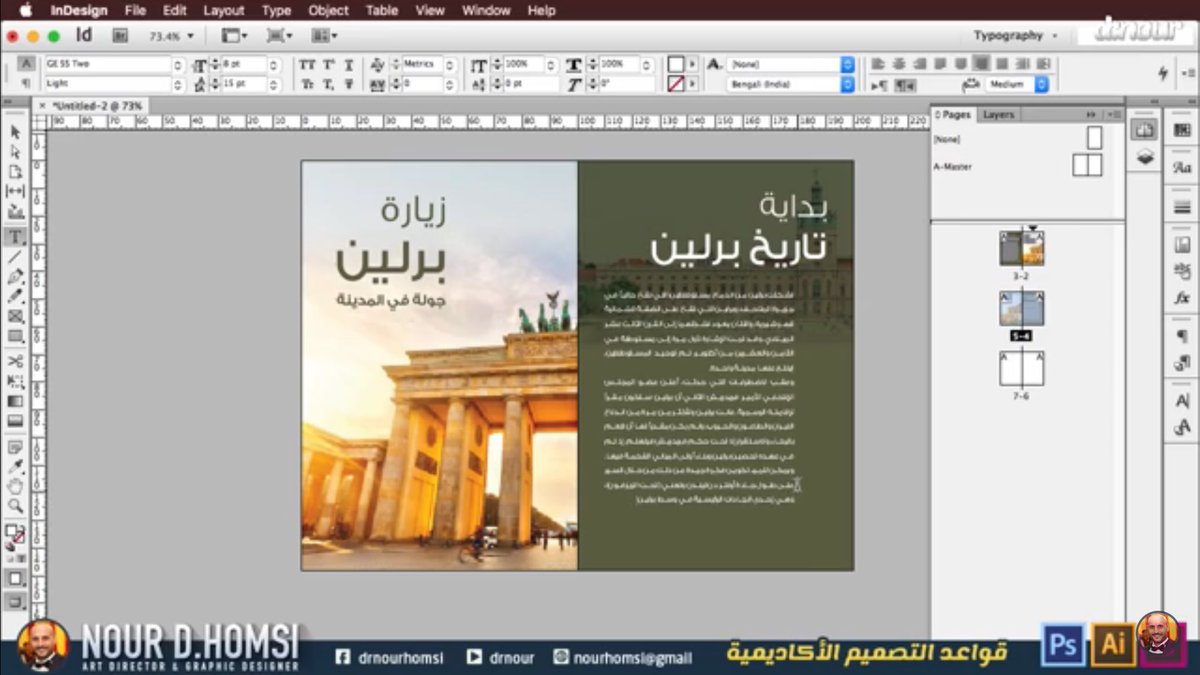1200x675 pixels.
Task: Open the File menu
Action: tap(135, 10)
